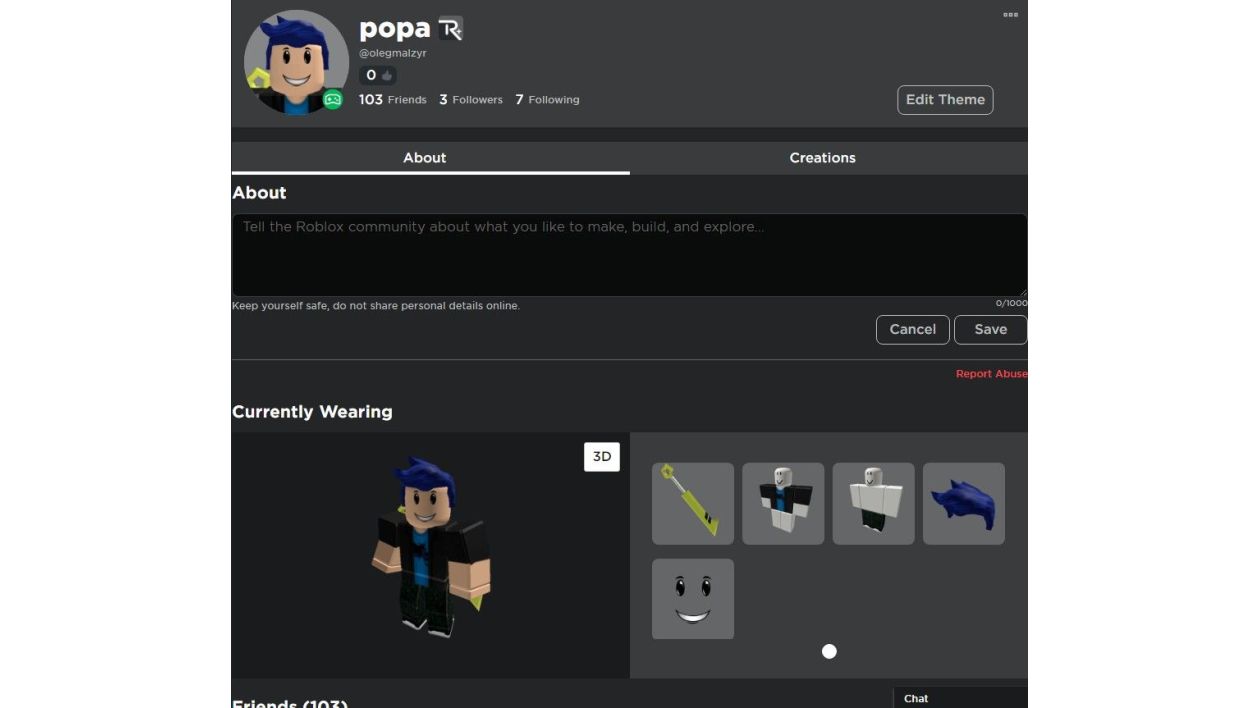Switch to the About tab
Image resolution: width=1258 pixels, height=708 pixels.
430,158
